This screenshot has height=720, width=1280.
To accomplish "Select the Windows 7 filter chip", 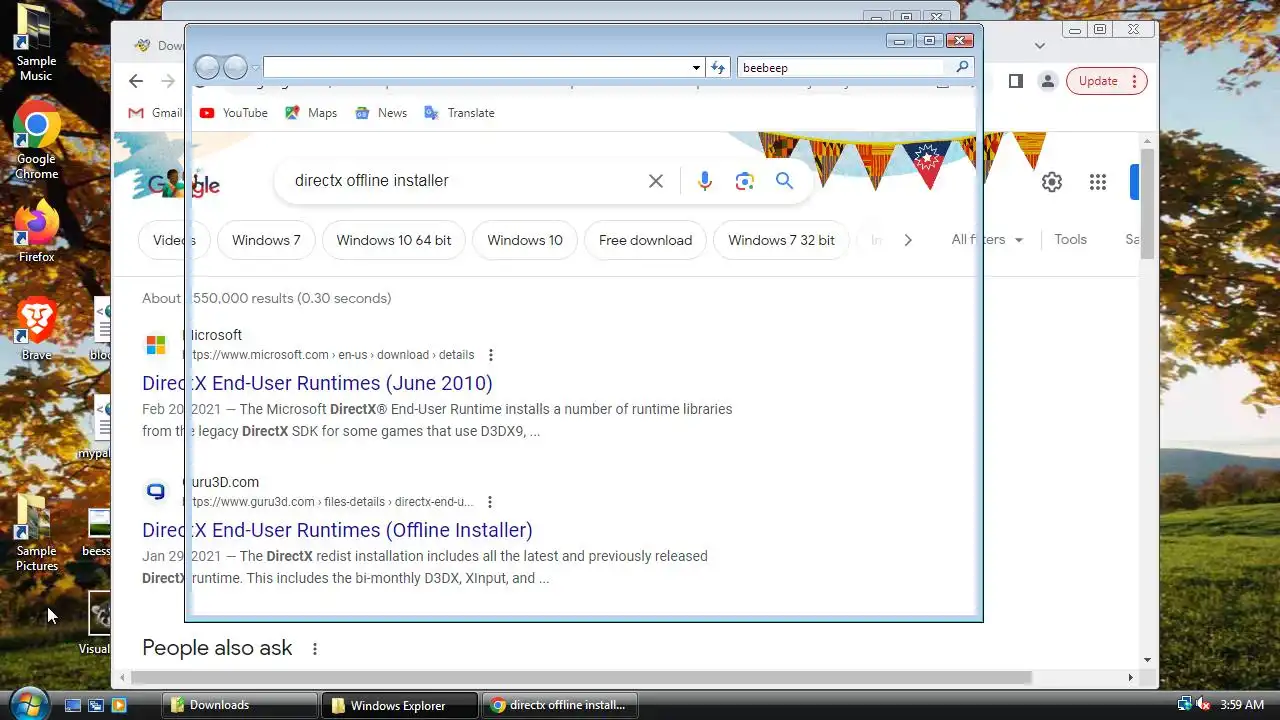I will (x=266, y=240).
